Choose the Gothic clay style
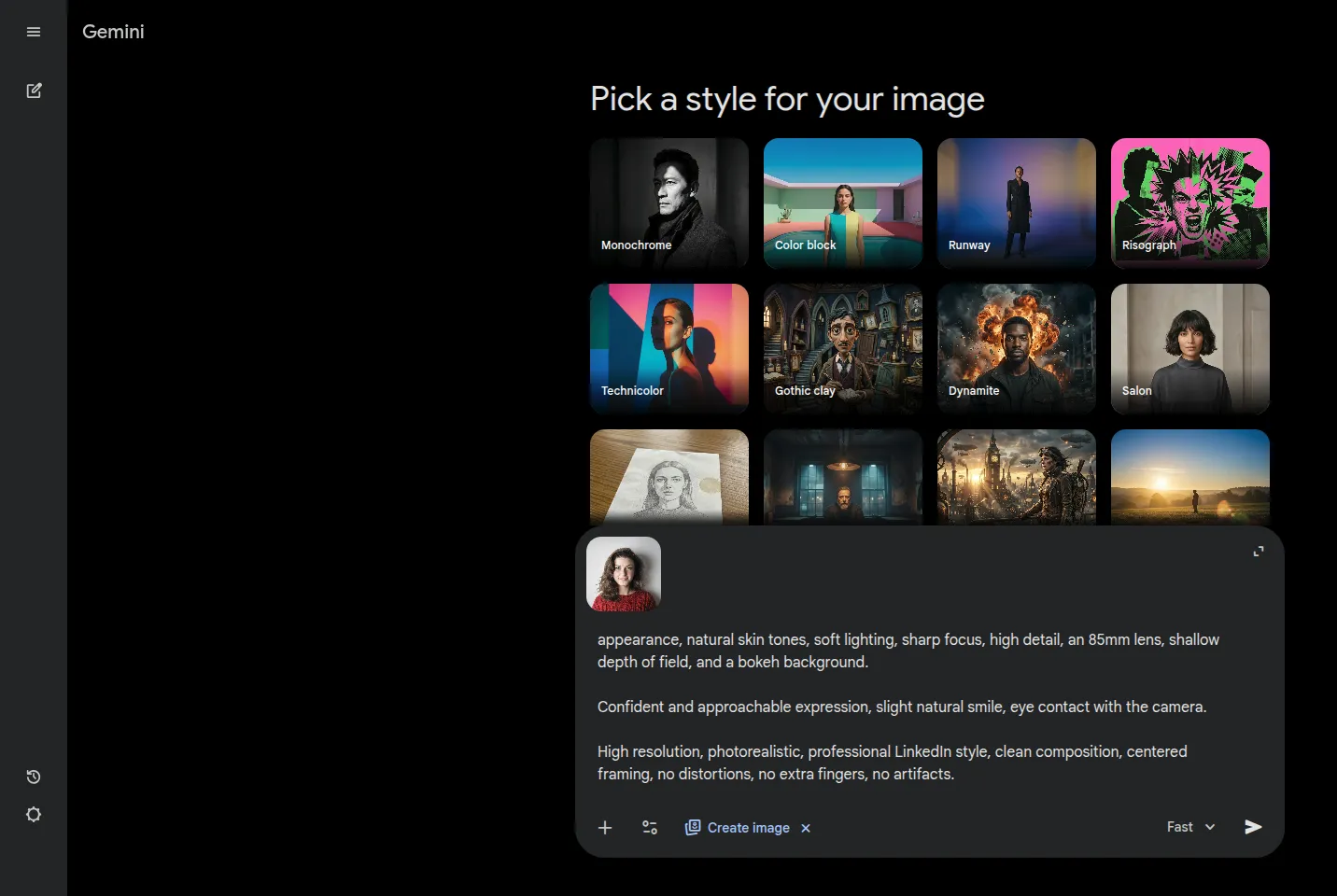 pos(843,349)
